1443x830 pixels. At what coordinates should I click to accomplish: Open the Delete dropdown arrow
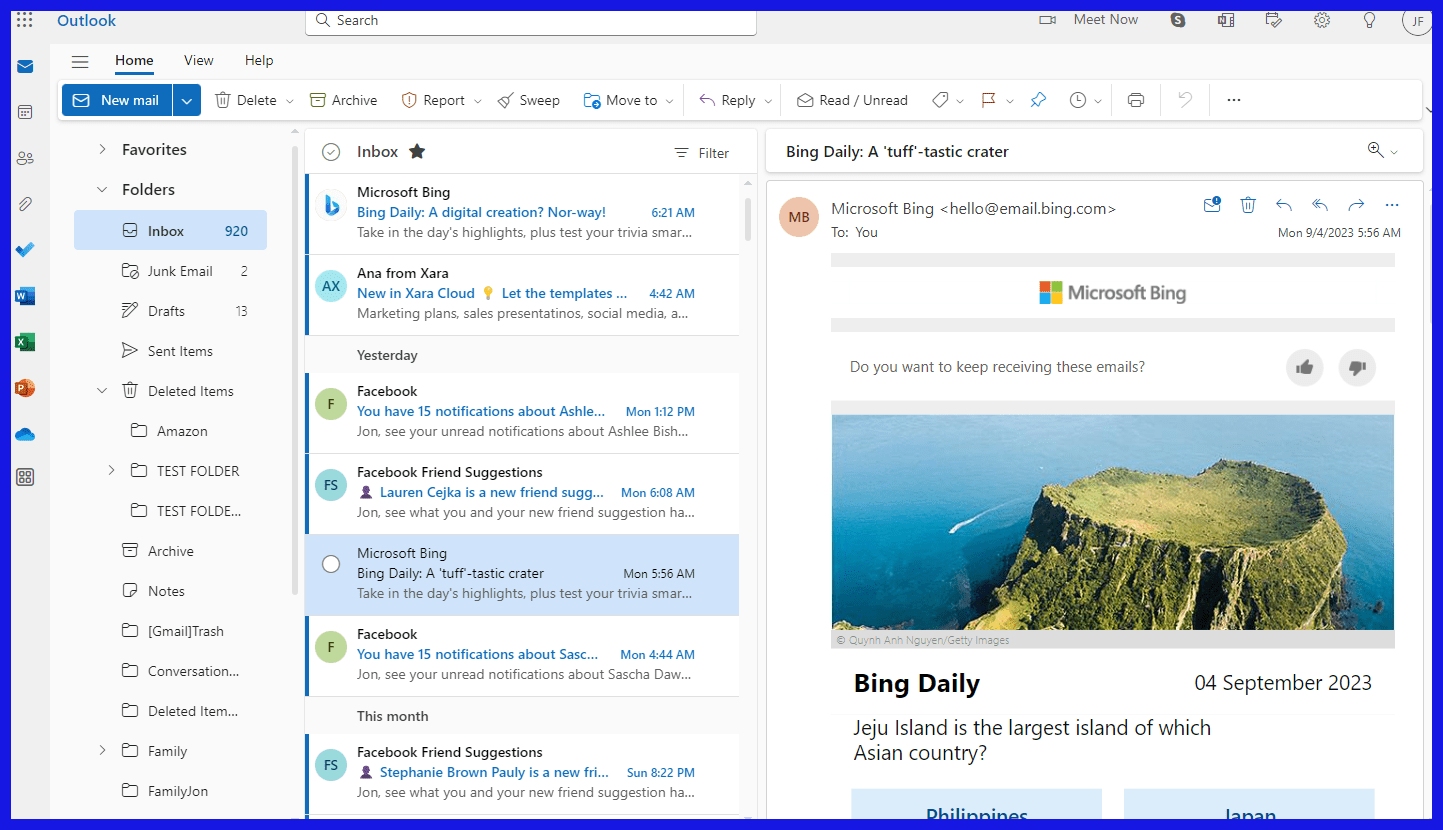(x=290, y=101)
